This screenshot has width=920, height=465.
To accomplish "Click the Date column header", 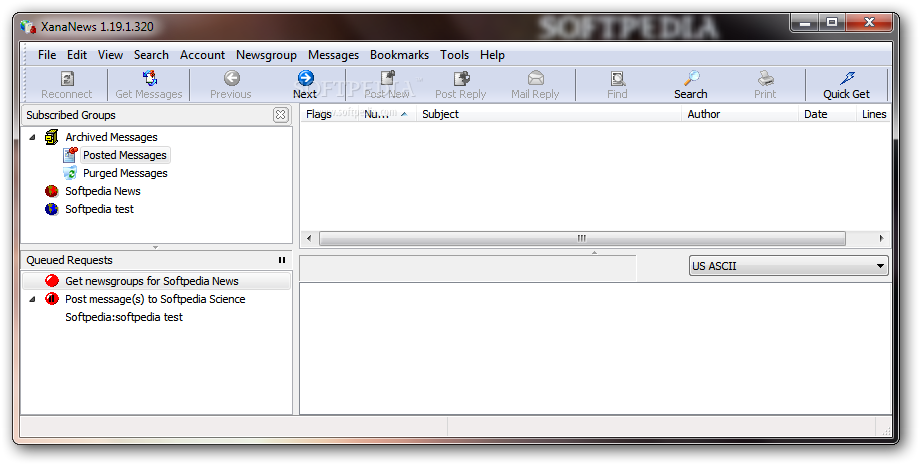I will [x=827, y=114].
